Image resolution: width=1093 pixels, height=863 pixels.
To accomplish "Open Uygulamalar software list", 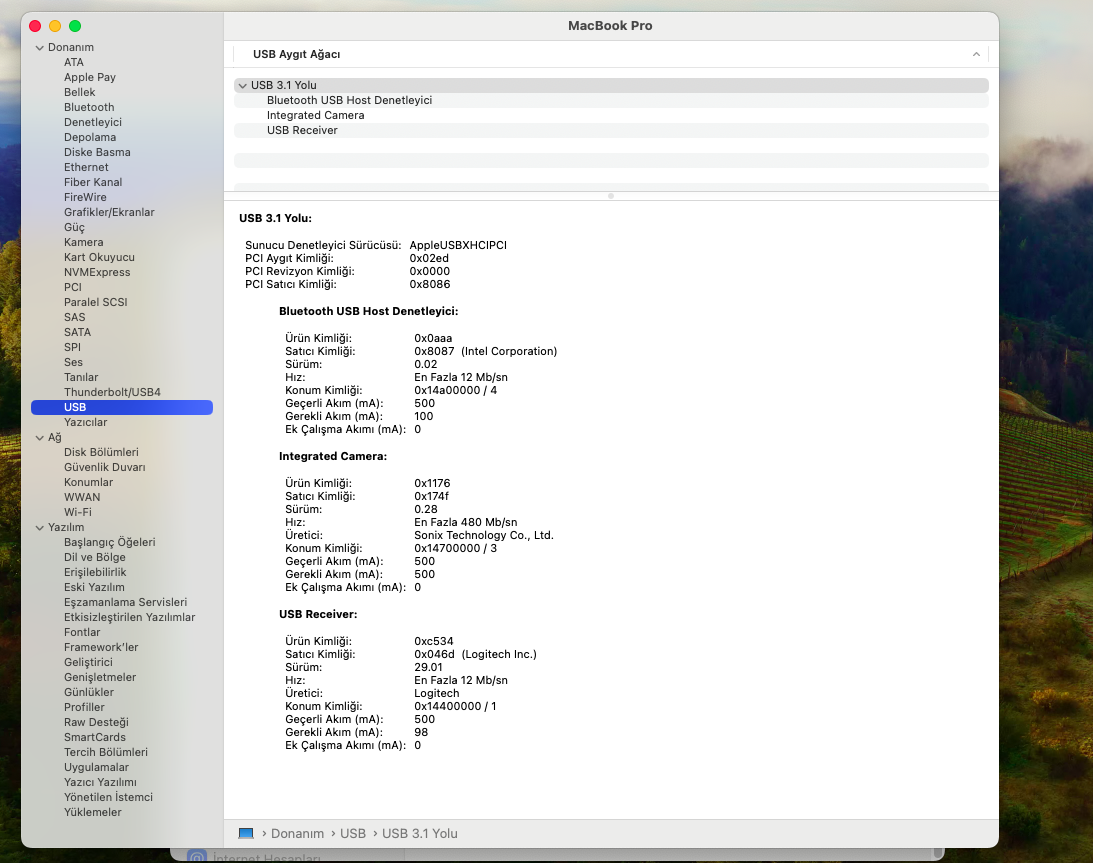I will (96, 767).
